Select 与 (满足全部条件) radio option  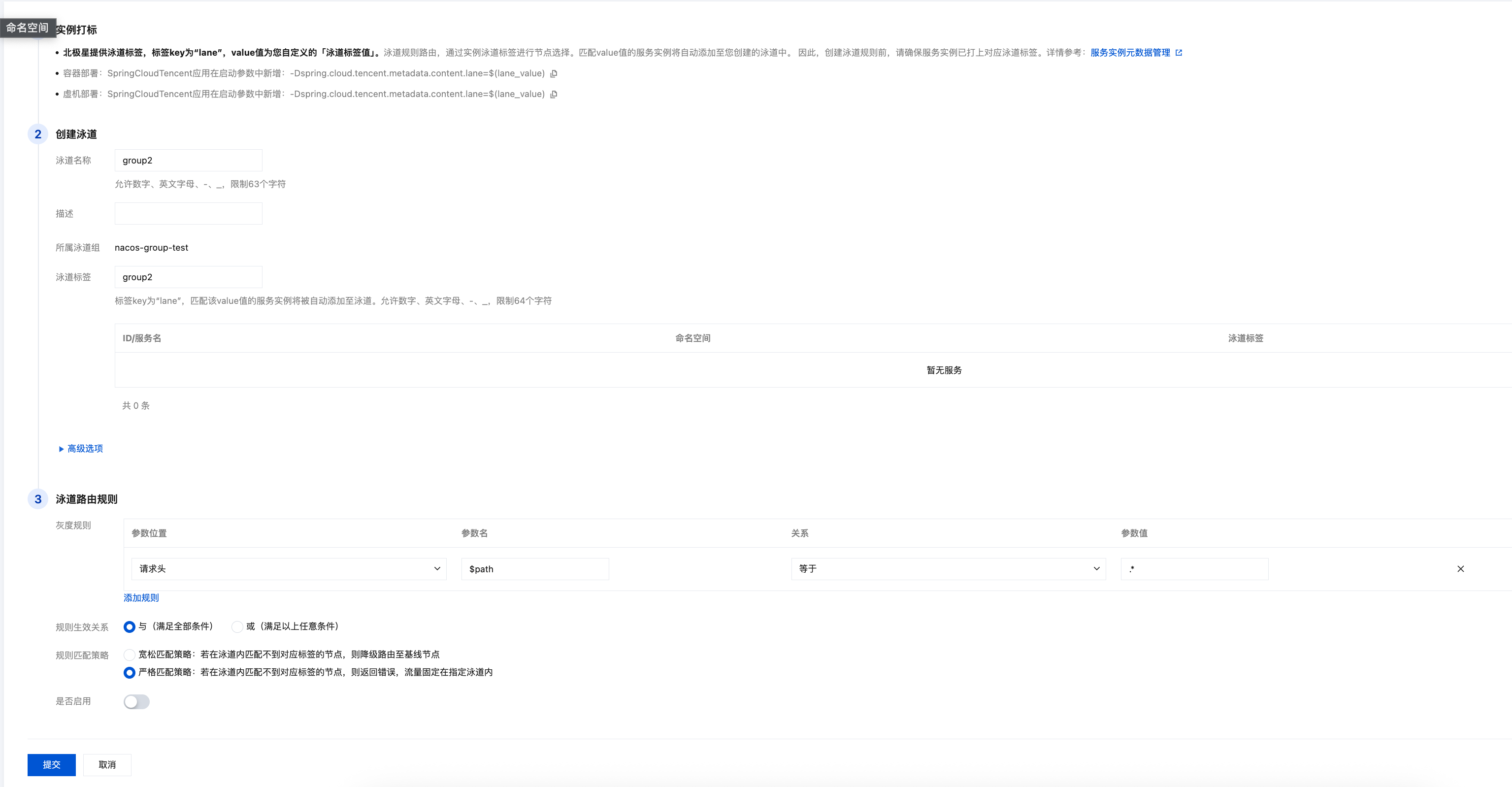130,627
